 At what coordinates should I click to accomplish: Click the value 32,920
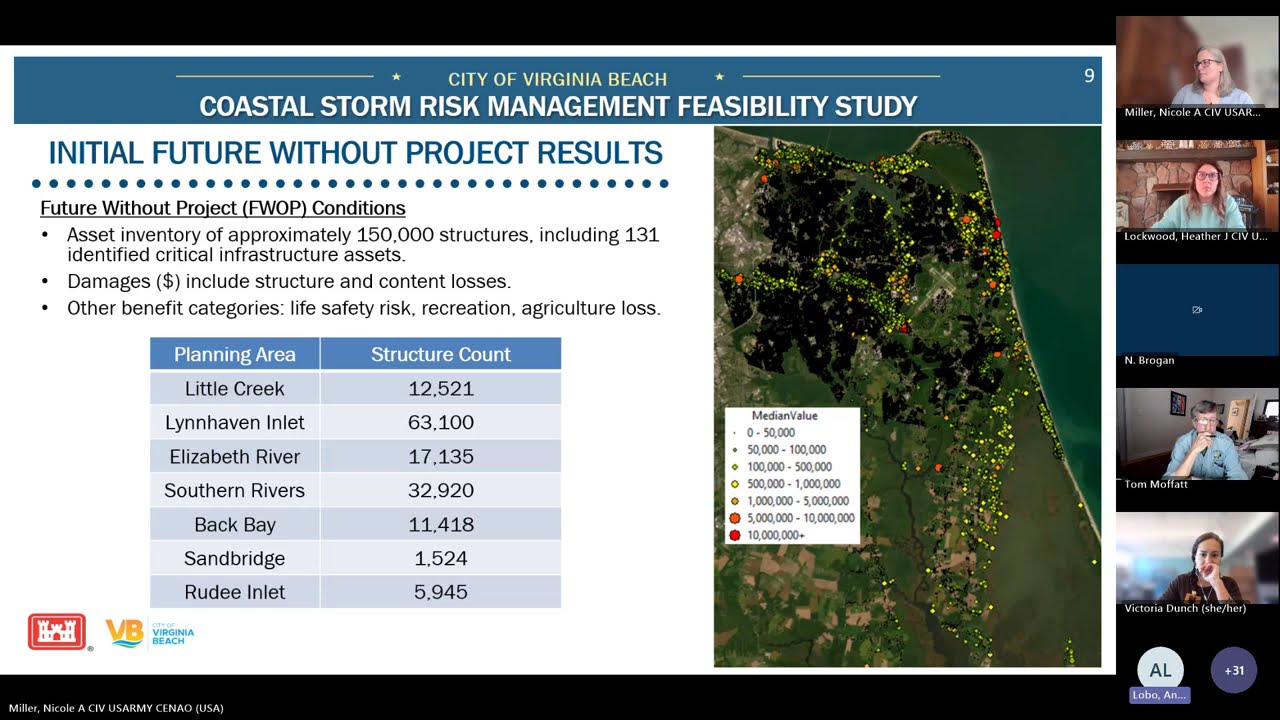(x=441, y=490)
